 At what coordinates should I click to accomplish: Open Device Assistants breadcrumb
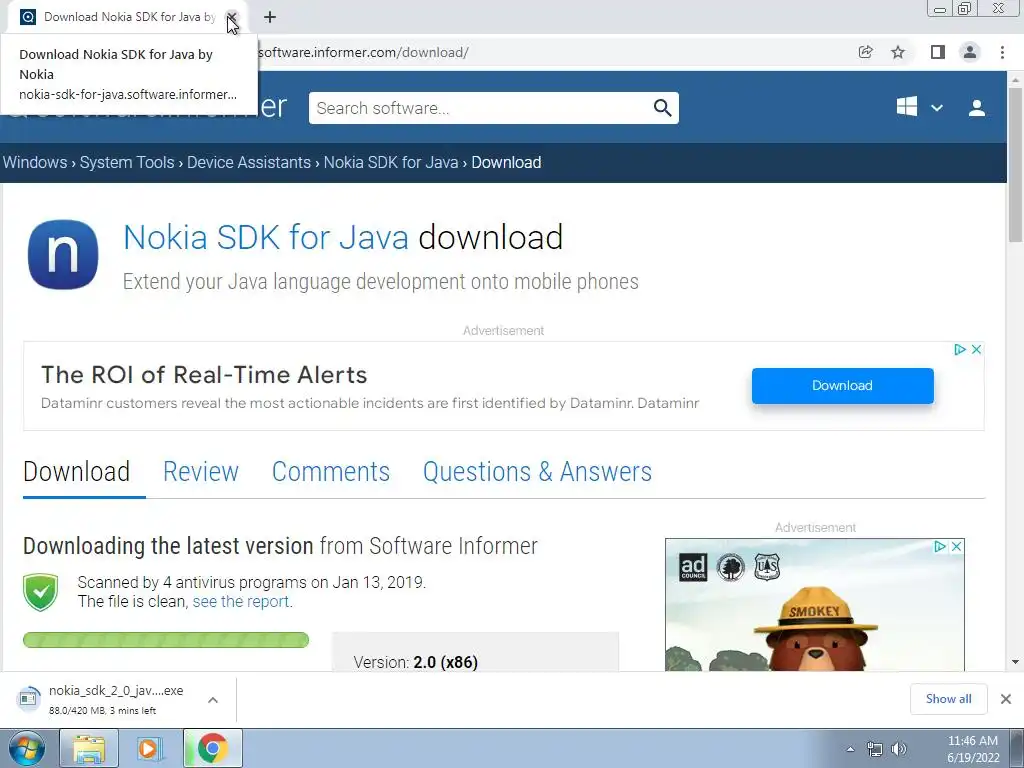(249, 162)
